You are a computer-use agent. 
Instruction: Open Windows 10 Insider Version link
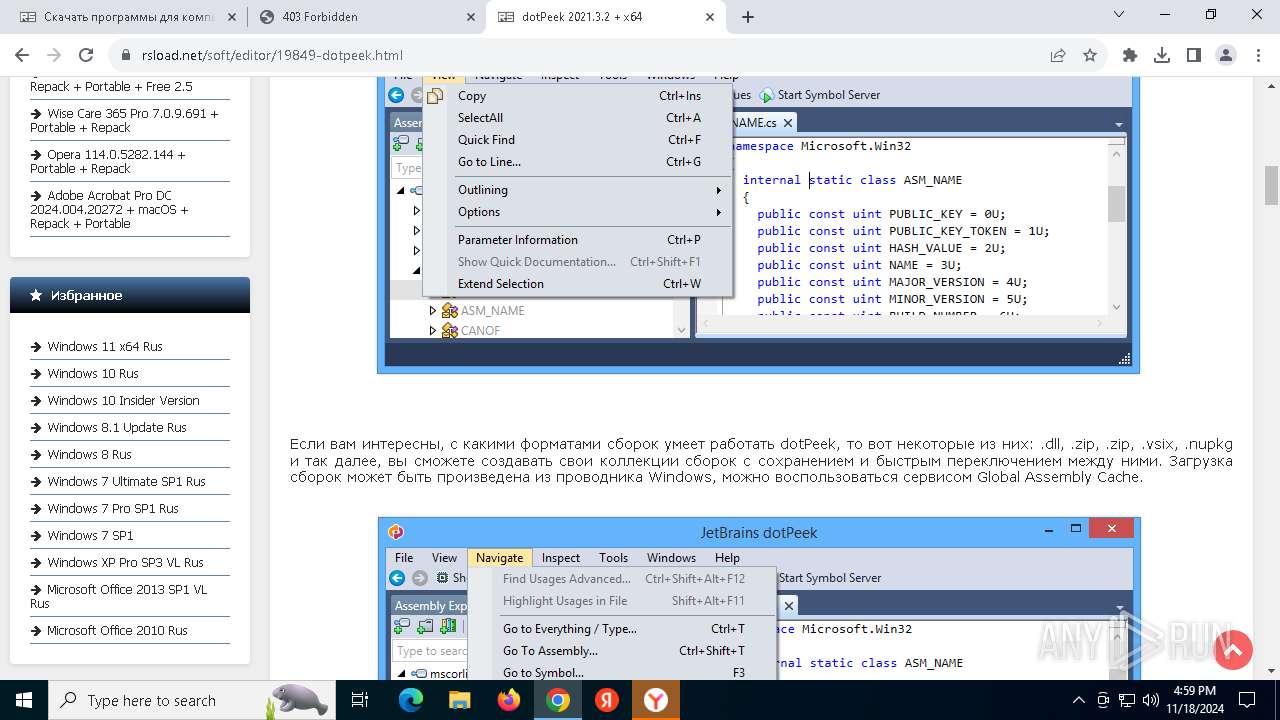pos(123,401)
